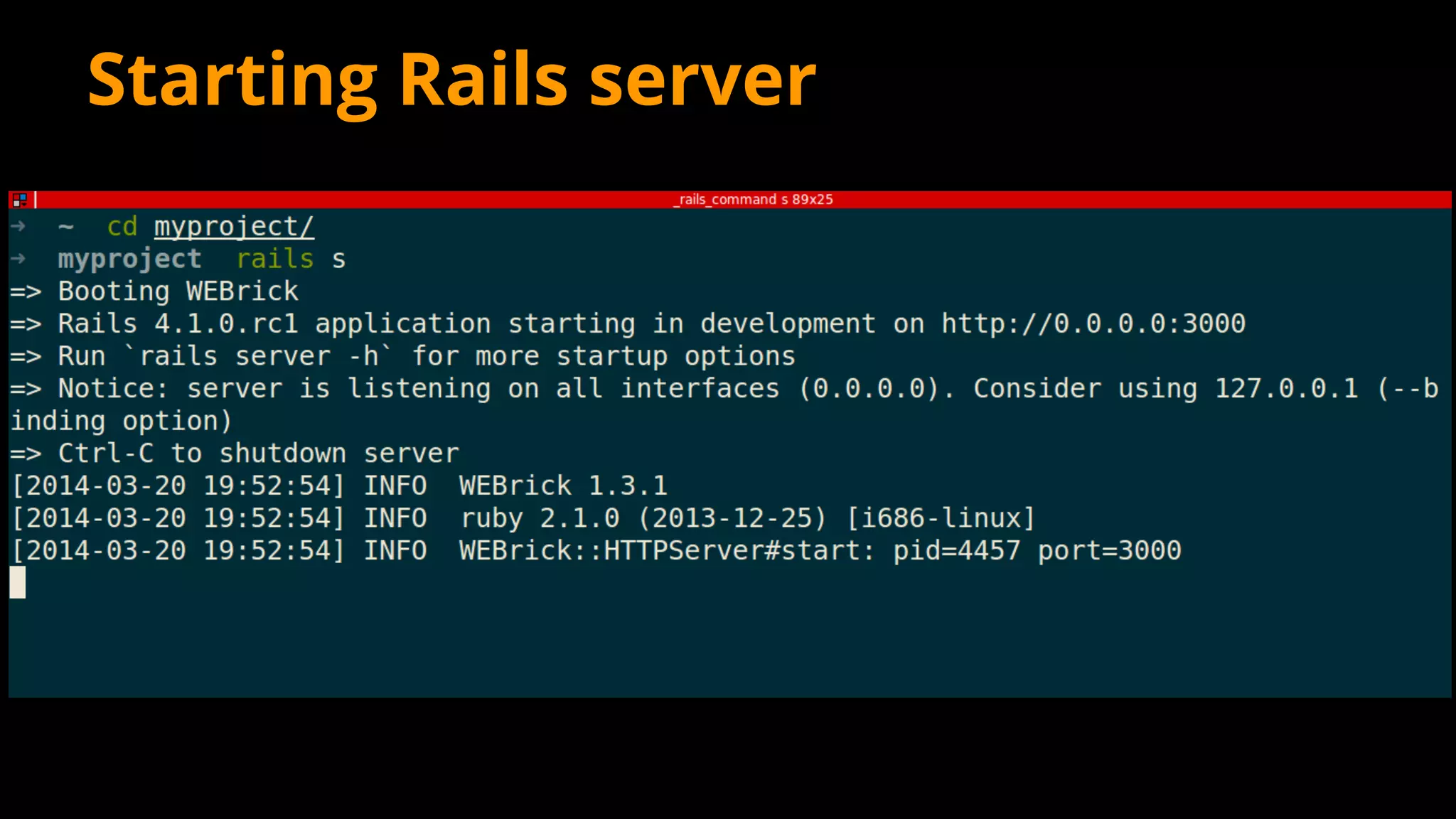Viewport: 1456px width, 819px height.
Task: Click the 'pid=4457' text in the log
Action: point(956,551)
